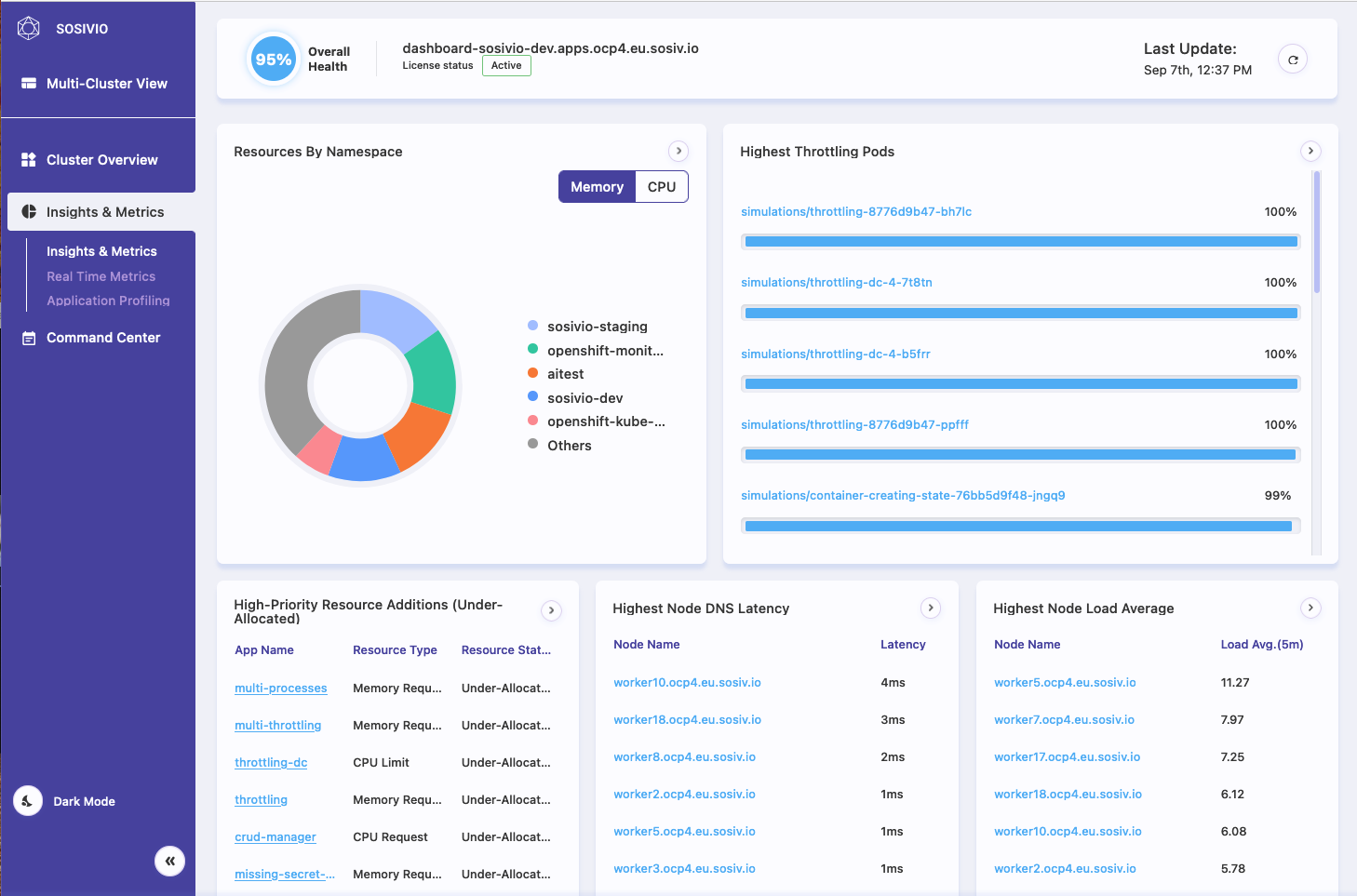Image resolution: width=1357 pixels, height=896 pixels.
Task: Click the Dark Mode moon icon
Action: tap(28, 801)
